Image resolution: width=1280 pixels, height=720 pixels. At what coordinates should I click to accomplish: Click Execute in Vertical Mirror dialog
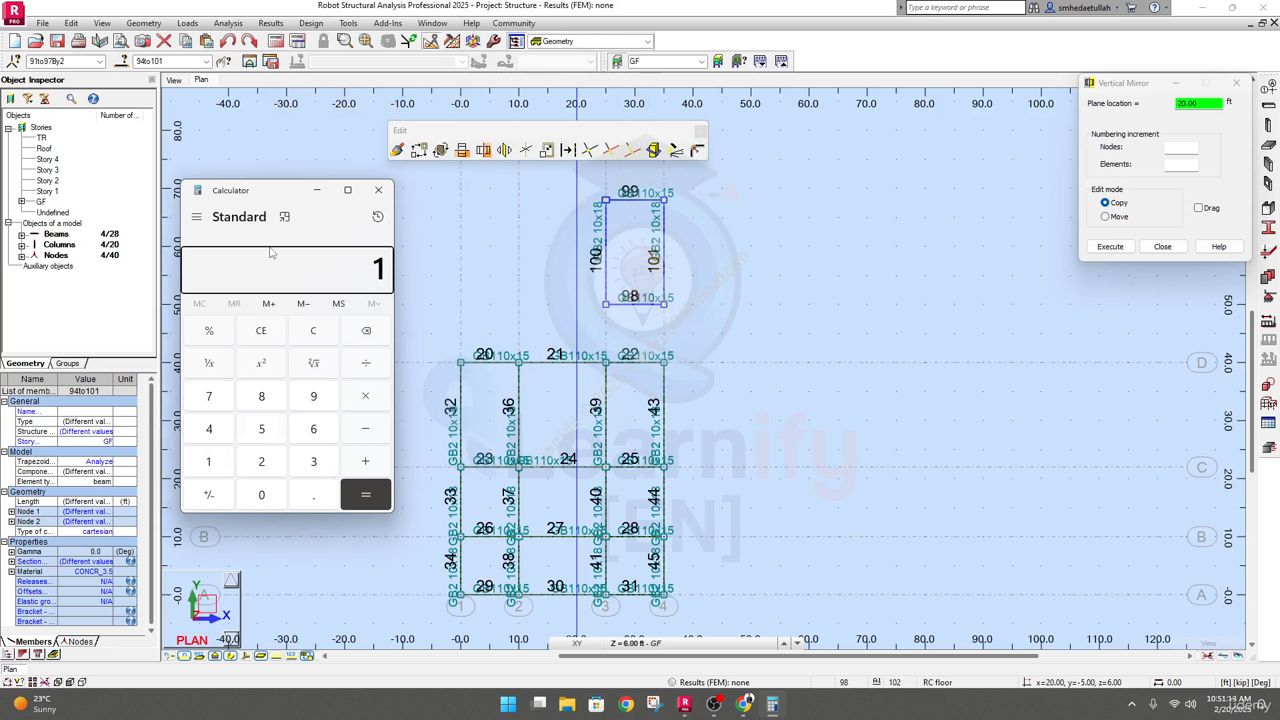click(x=1110, y=246)
